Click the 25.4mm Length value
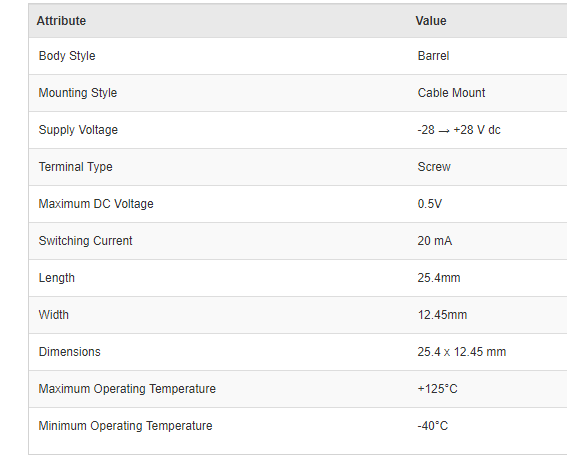This screenshot has width=567, height=466. tap(439, 278)
